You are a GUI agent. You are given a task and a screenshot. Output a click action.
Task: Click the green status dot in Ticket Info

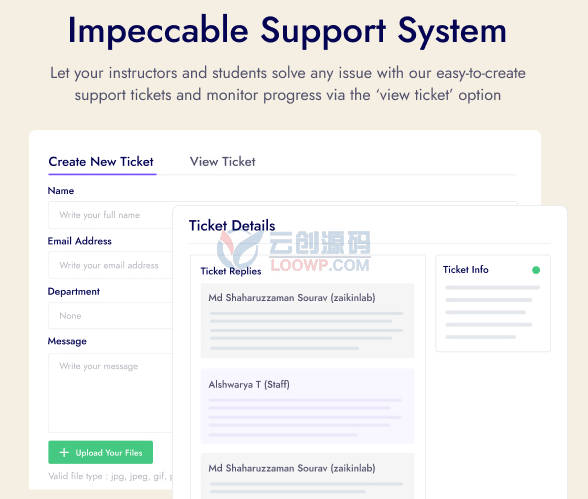pos(536,270)
